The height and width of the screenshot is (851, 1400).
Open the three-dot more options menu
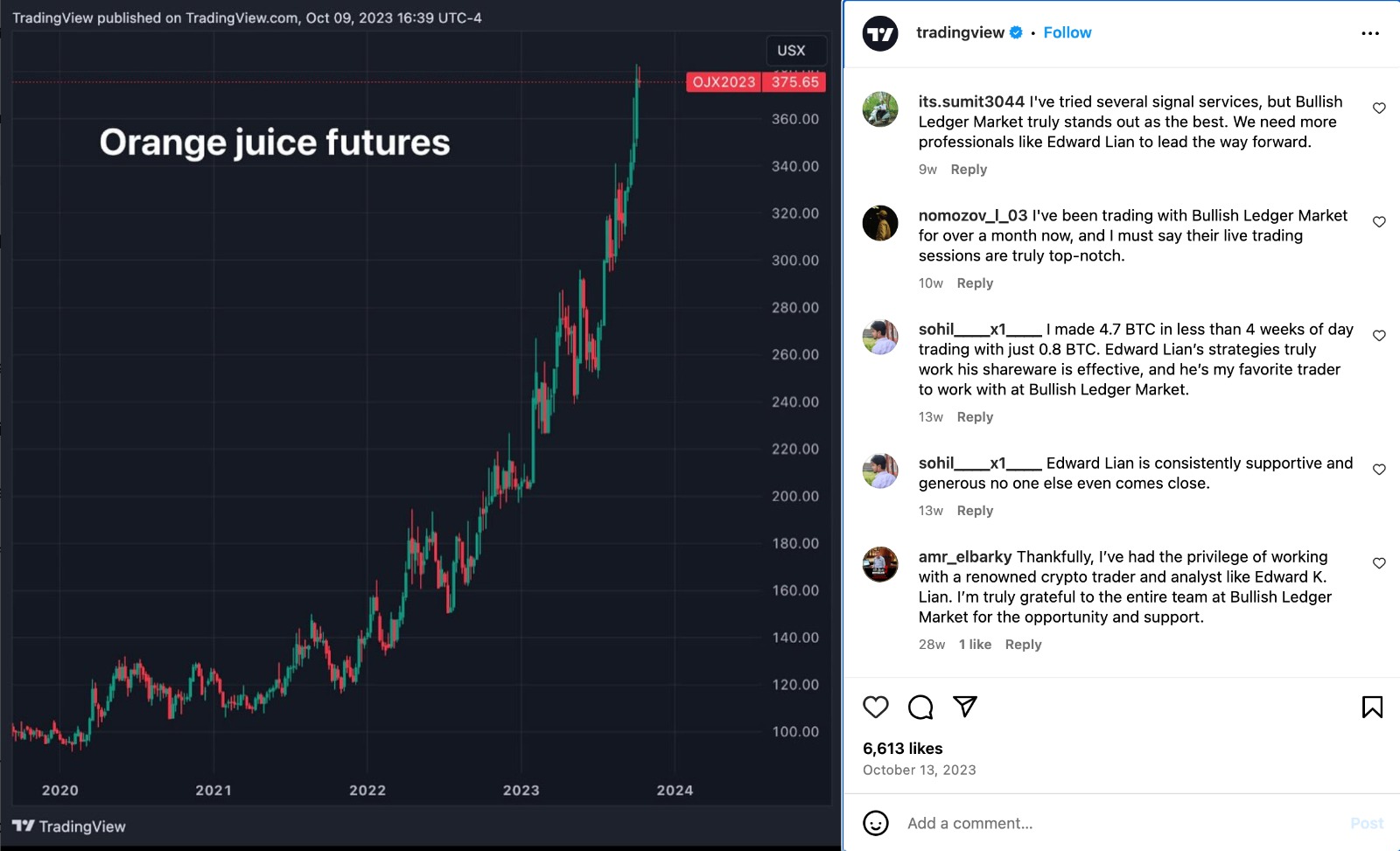(1370, 33)
